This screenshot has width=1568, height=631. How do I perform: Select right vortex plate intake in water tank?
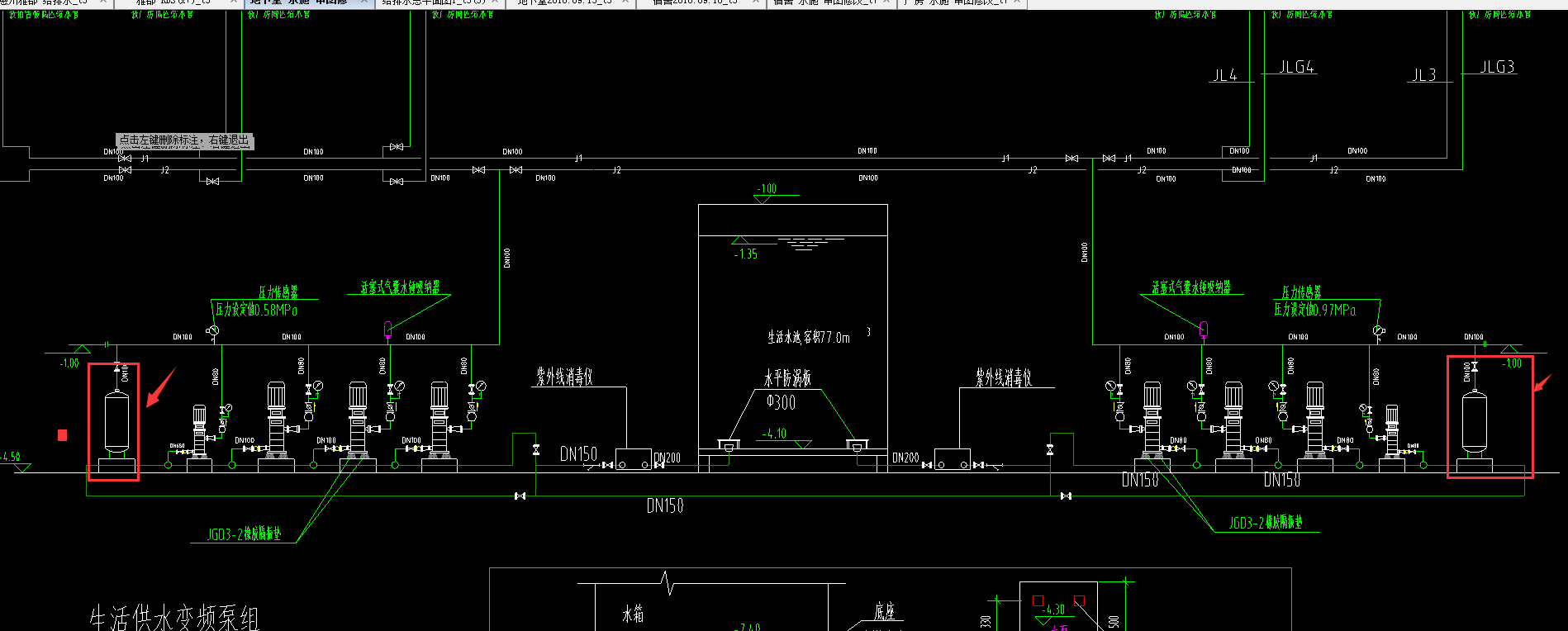857,446
